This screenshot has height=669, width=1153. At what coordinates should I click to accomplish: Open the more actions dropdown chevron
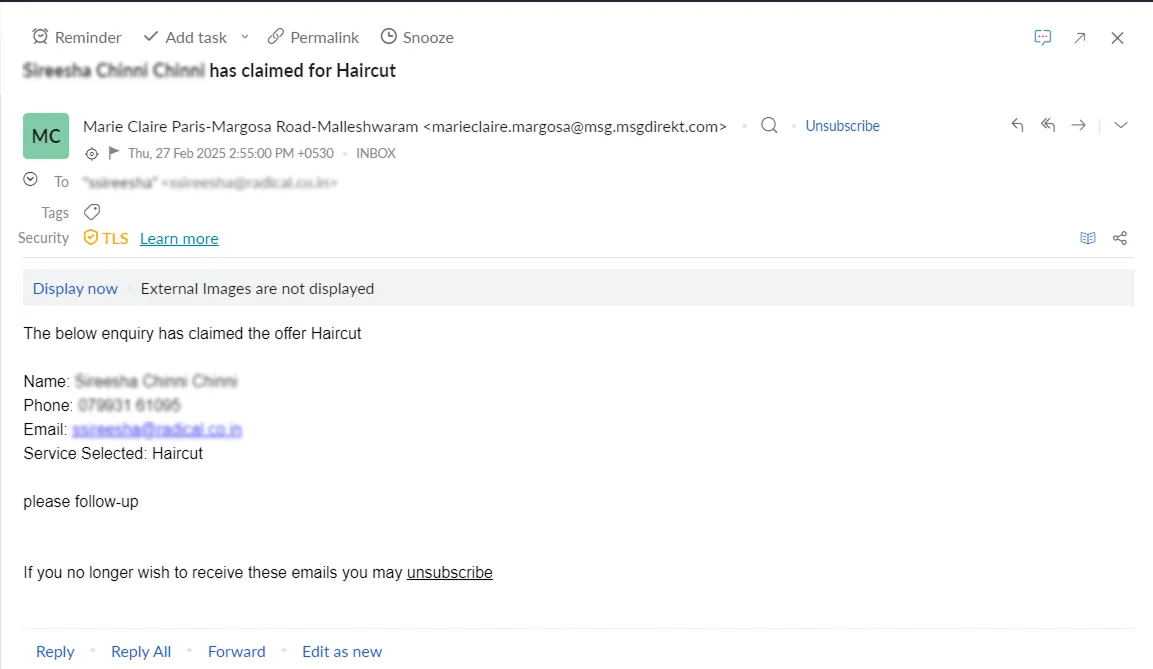[1121, 125]
